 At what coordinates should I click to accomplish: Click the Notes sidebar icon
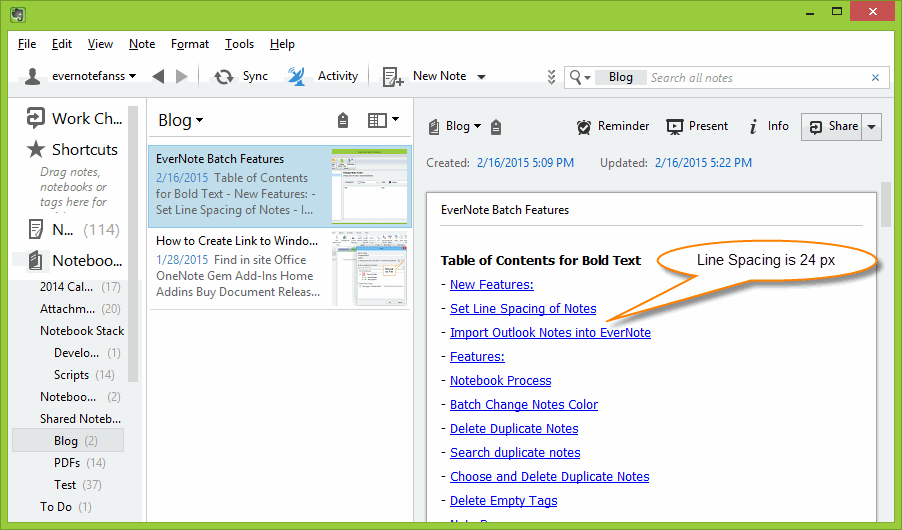pyautogui.click(x=36, y=229)
